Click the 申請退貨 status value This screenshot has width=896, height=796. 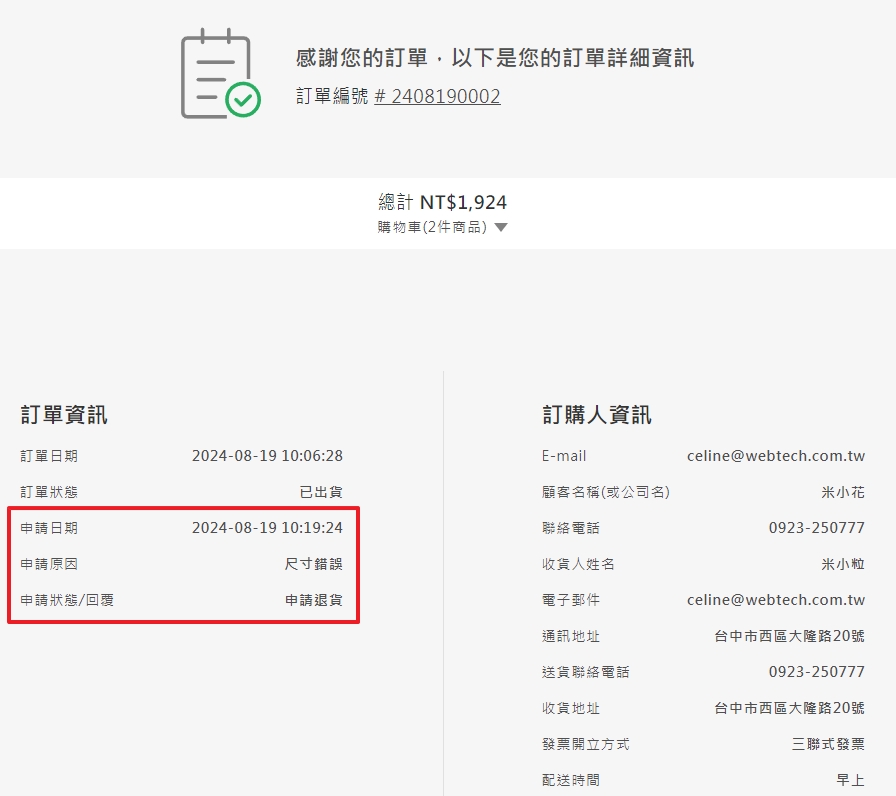pos(314,600)
